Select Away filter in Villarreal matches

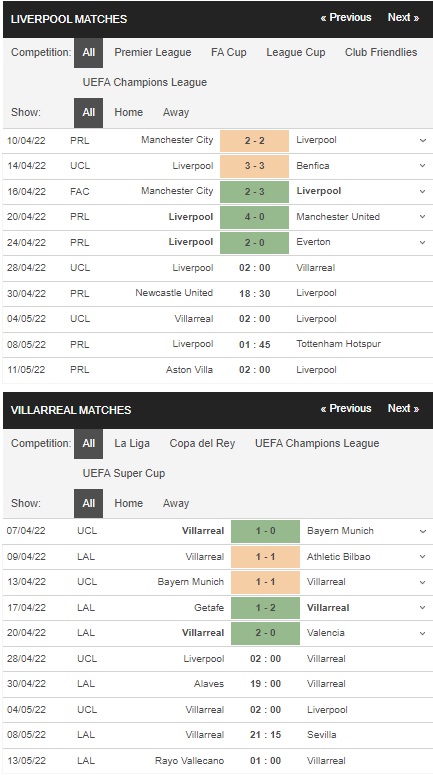point(176,503)
